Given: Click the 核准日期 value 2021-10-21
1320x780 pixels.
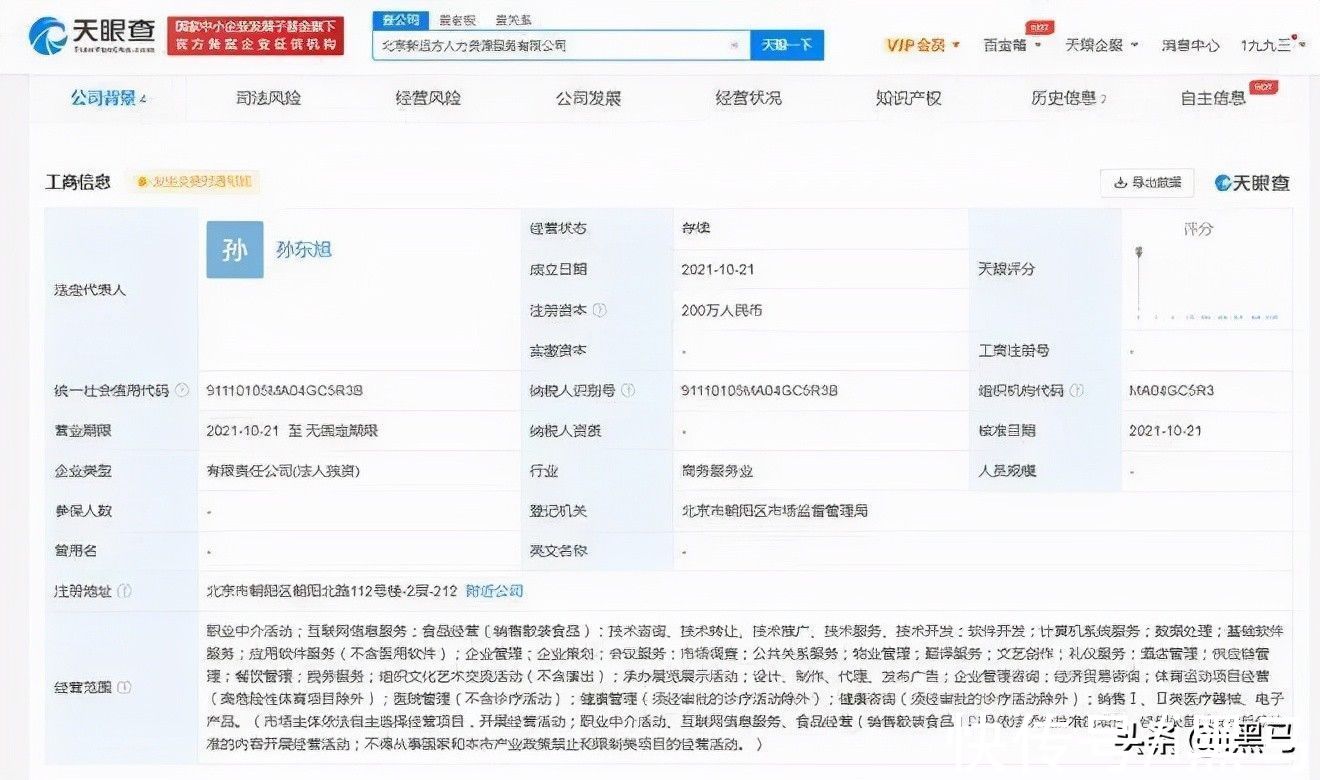Looking at the screenshot, I should click(1165, 431).
